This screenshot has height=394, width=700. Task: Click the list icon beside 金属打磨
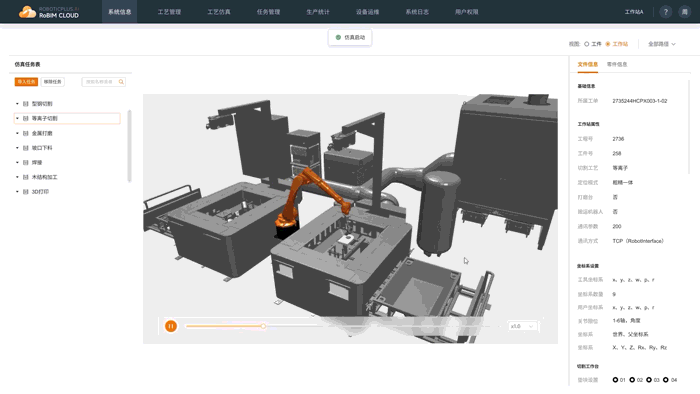(25, 133)
